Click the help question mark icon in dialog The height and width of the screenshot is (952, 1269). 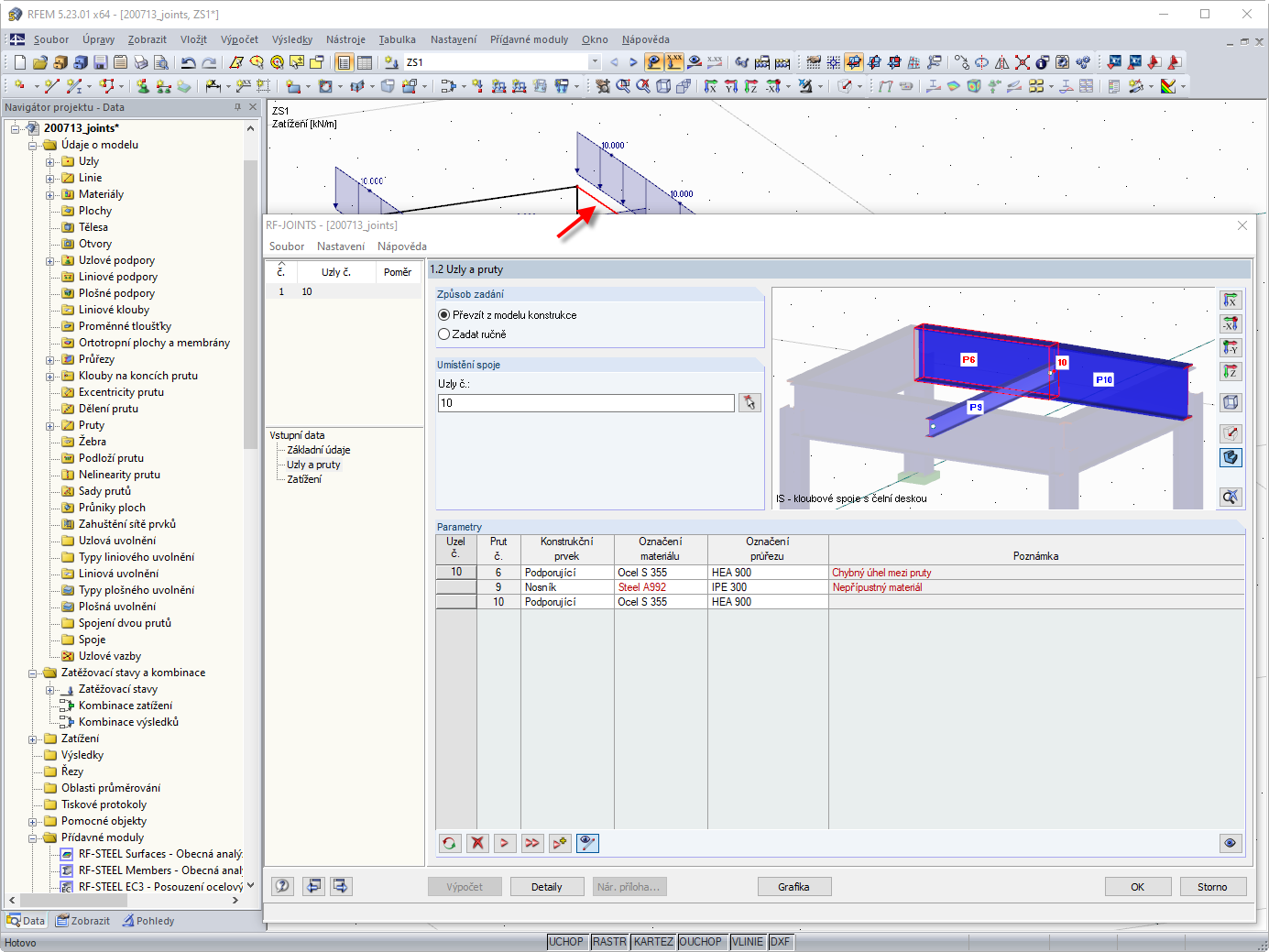point(283,886)
